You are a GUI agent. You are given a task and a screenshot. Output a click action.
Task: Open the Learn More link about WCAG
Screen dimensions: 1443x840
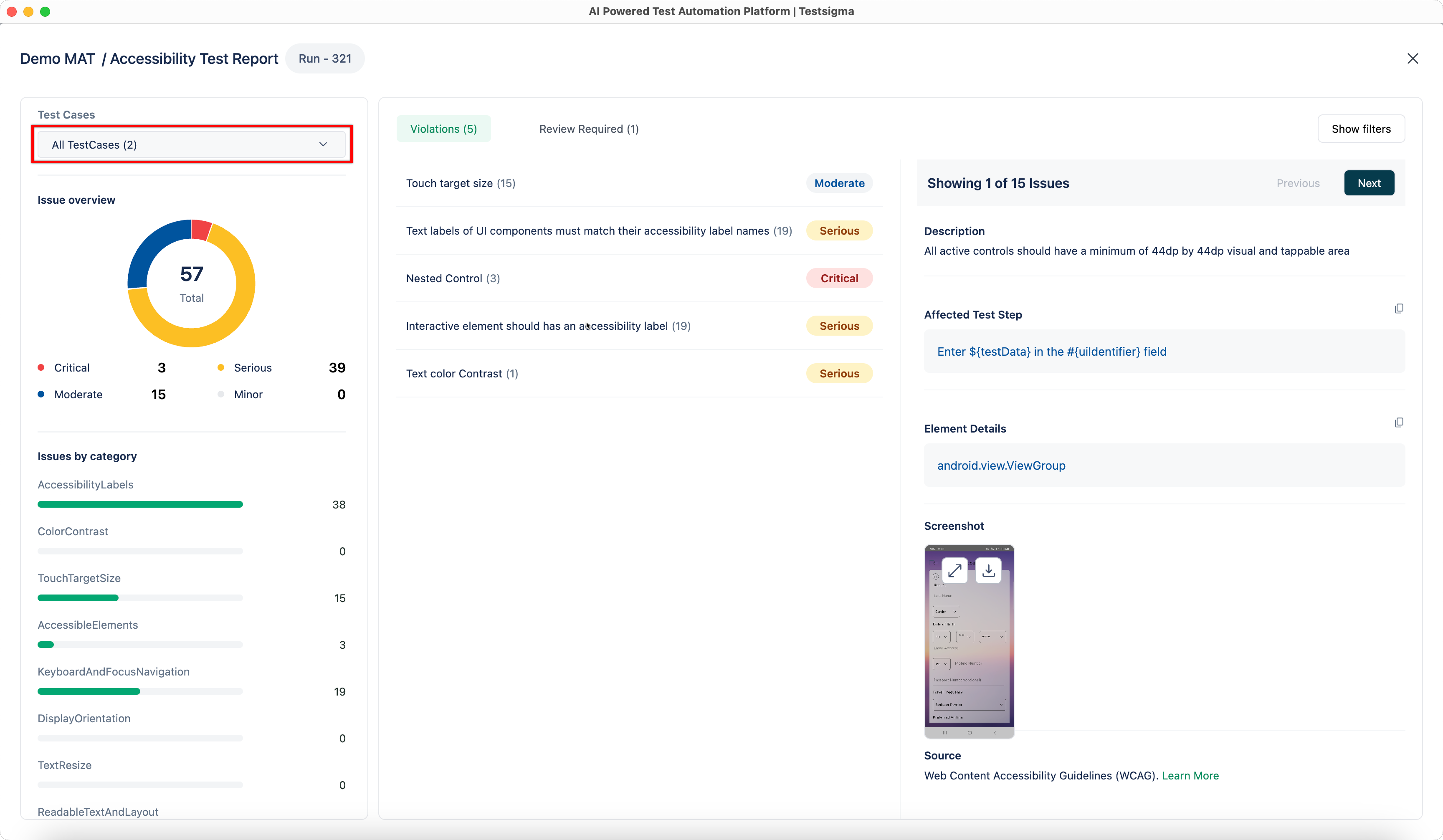point(1189,775)
